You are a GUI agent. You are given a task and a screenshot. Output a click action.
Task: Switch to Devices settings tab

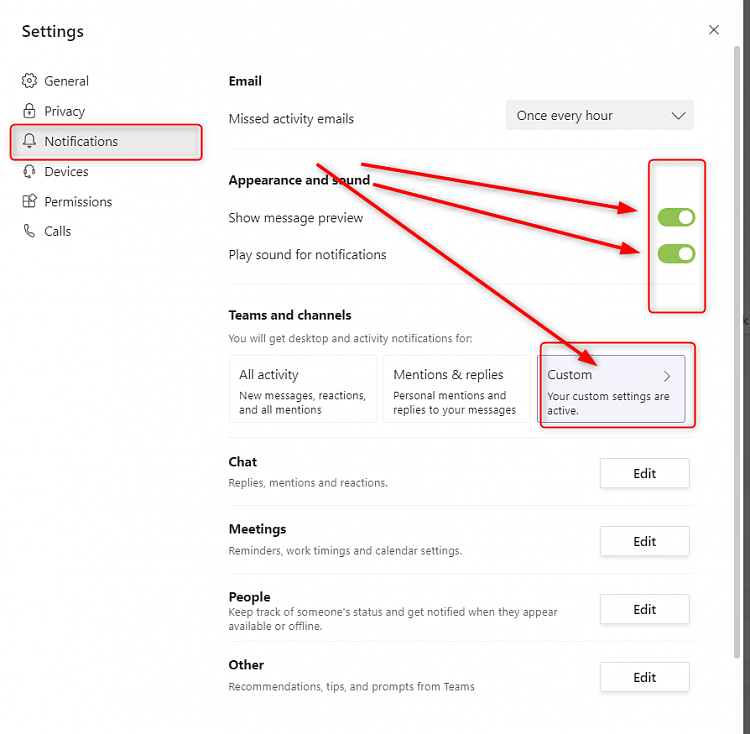coord(66,171)
